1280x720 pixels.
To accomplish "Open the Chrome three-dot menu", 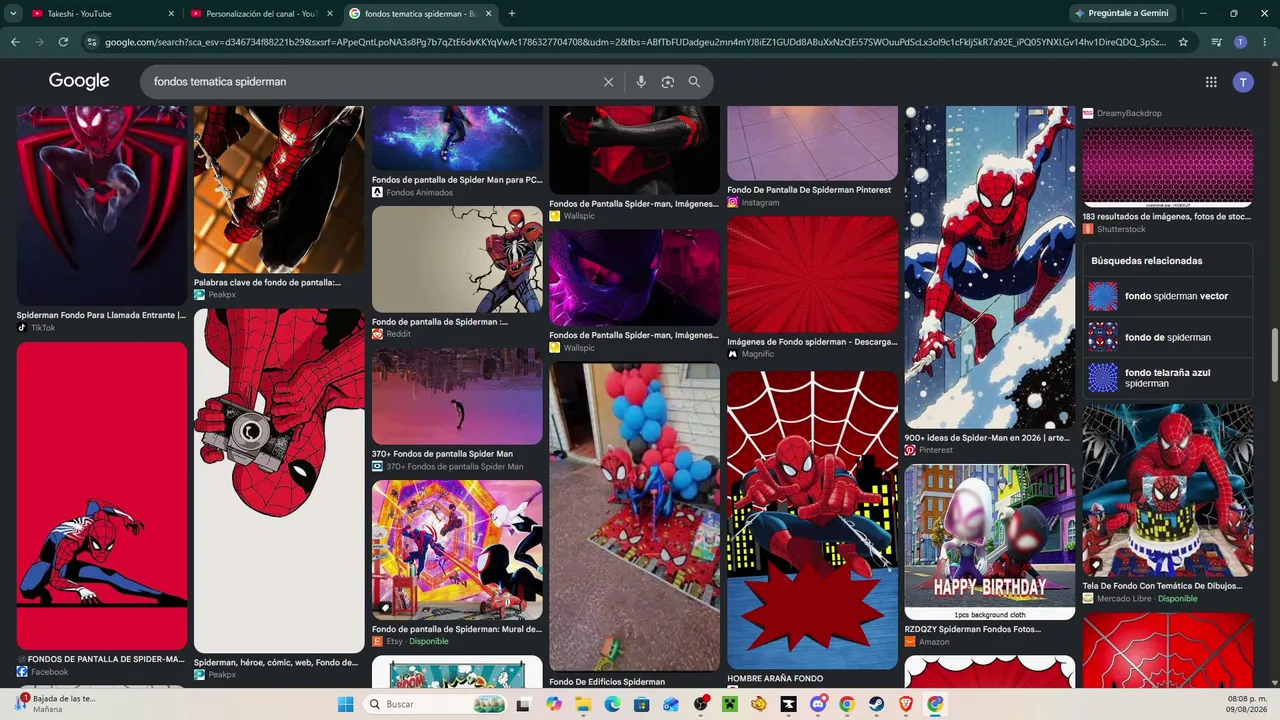I will pos(1264,42).
